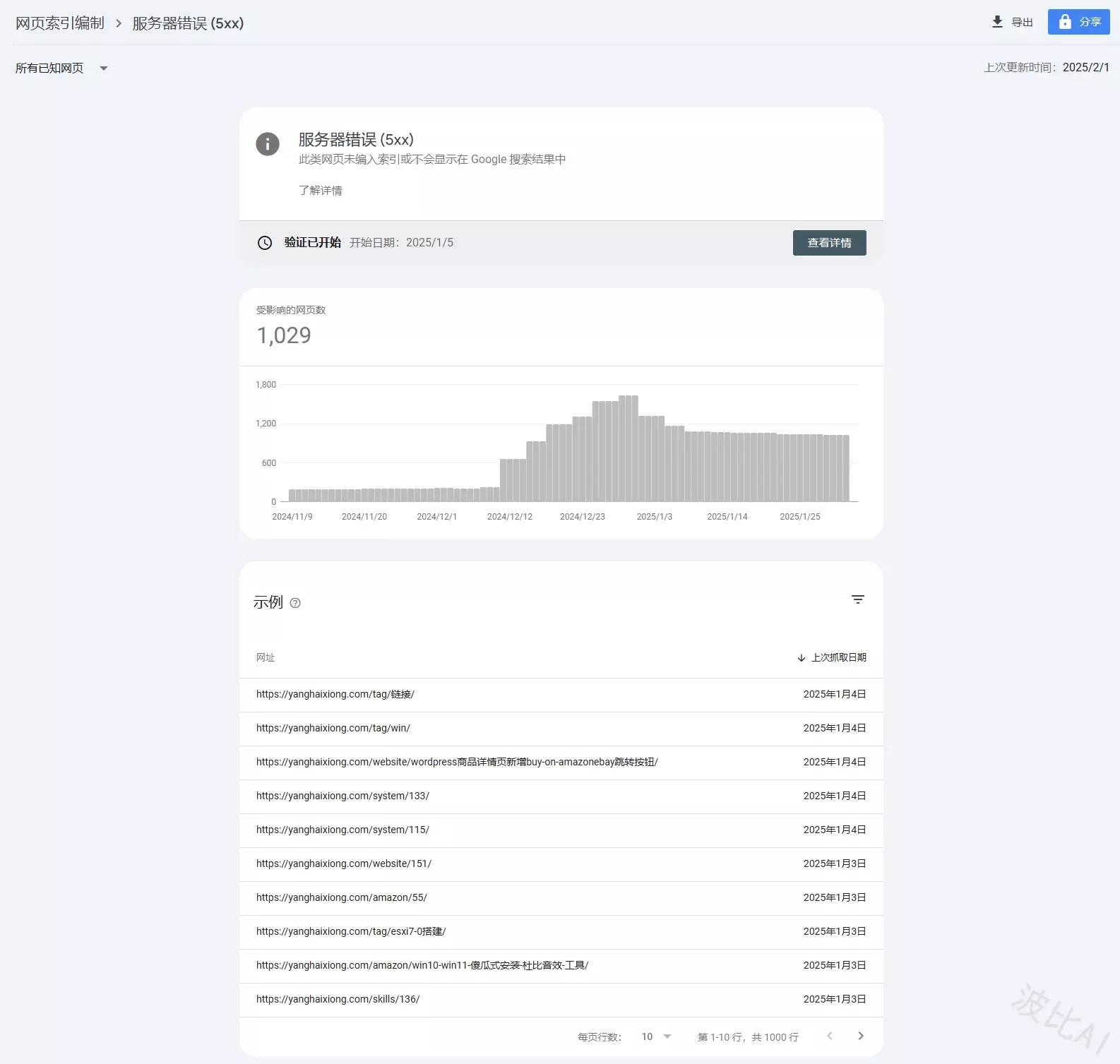Select the system/115/ URL row
1120x1064 pixels.
coord(561,830)
